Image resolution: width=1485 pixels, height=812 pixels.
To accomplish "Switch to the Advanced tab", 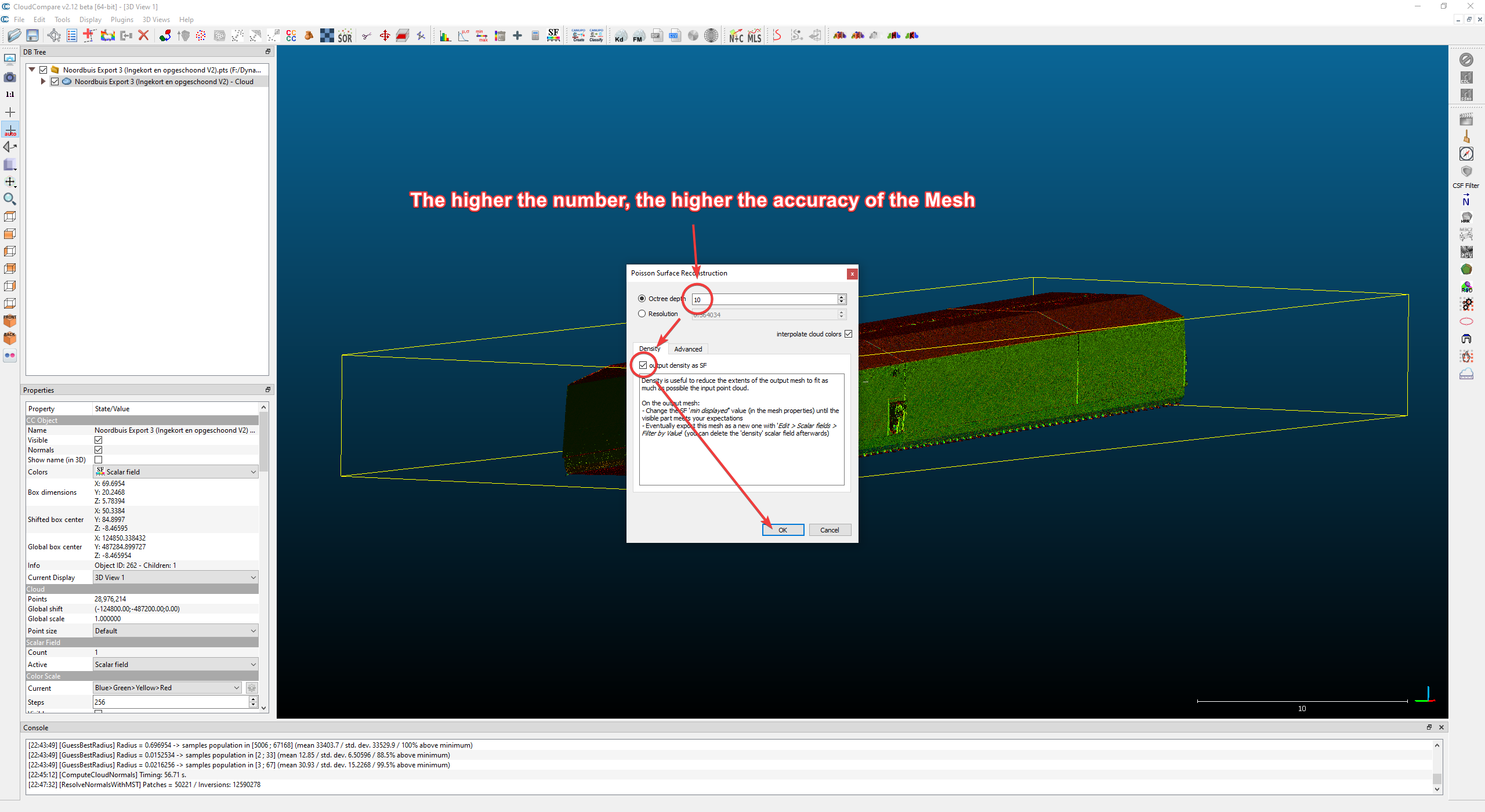I will coord(688,349).
